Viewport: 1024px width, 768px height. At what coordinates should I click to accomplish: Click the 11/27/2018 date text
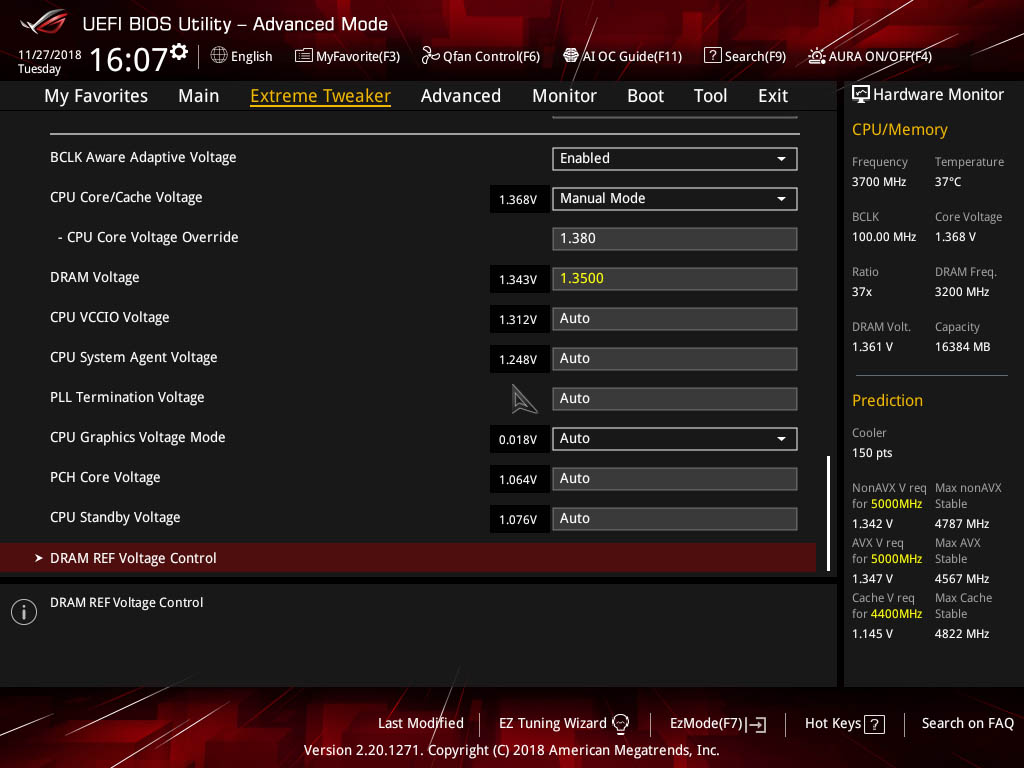point(50,55)
